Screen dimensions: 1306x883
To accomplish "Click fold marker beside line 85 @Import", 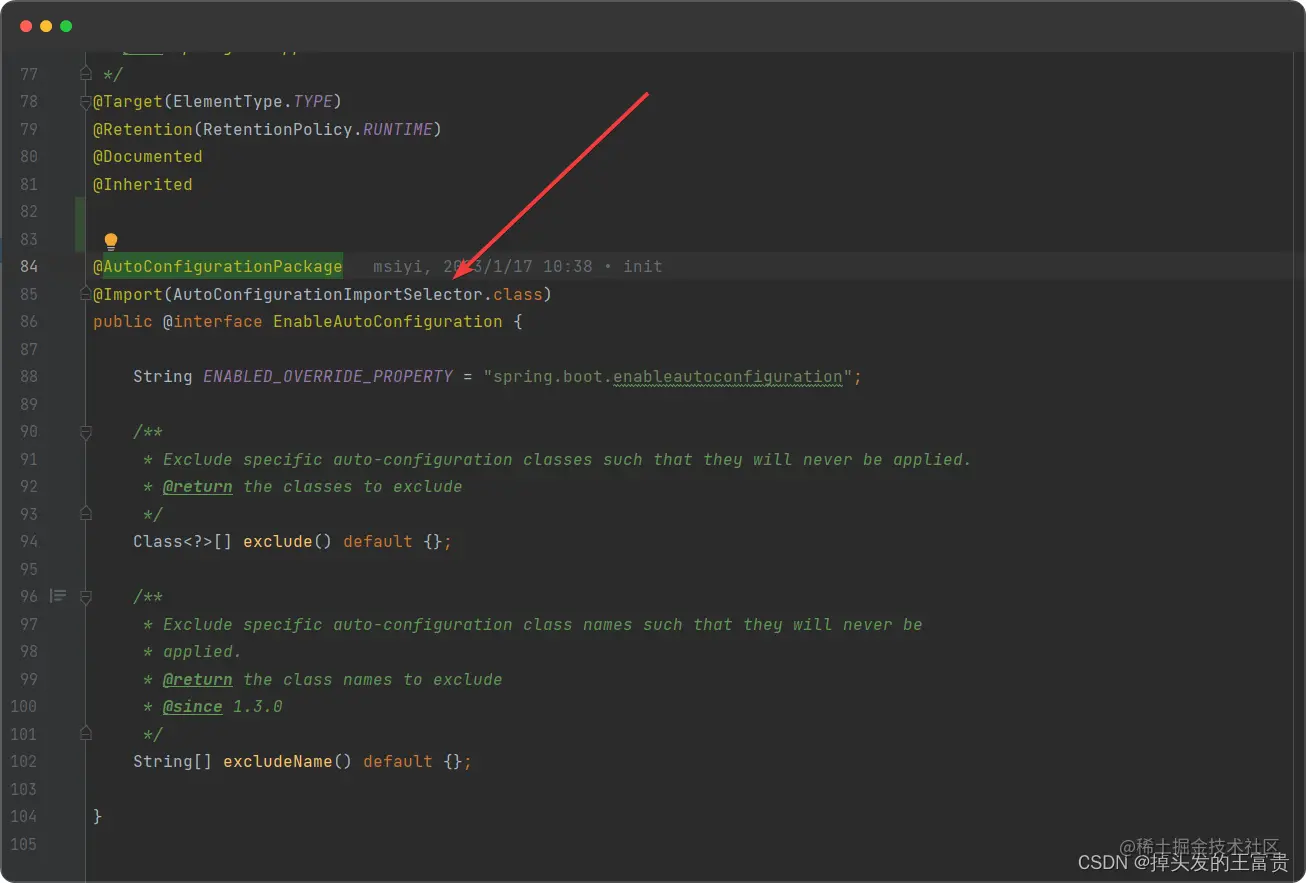I will [86, 294].
